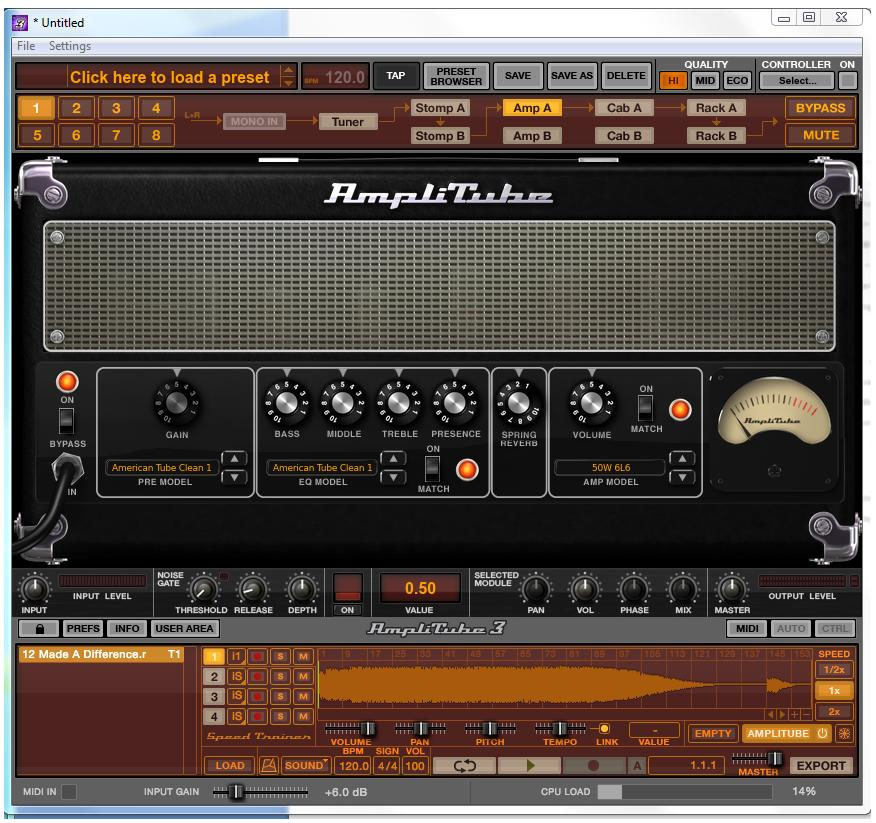The image size is (876, 823).
Task: Click the SAVE AS button
Action: pyautogui.click(x=572, y=76)
